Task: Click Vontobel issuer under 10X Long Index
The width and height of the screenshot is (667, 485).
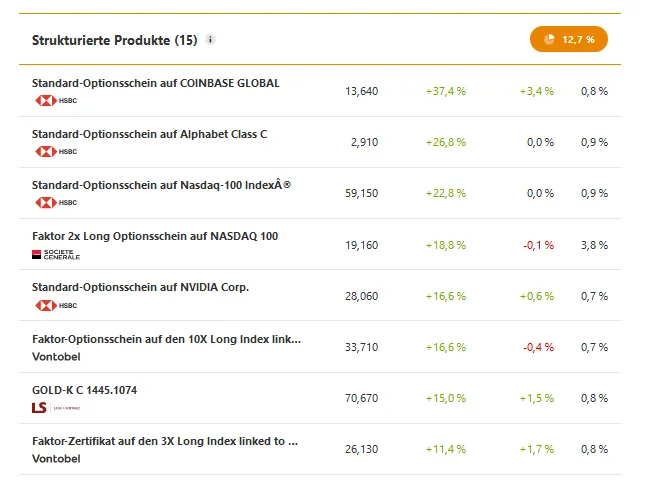Action: pyautogui.click(x=56, y=357)
